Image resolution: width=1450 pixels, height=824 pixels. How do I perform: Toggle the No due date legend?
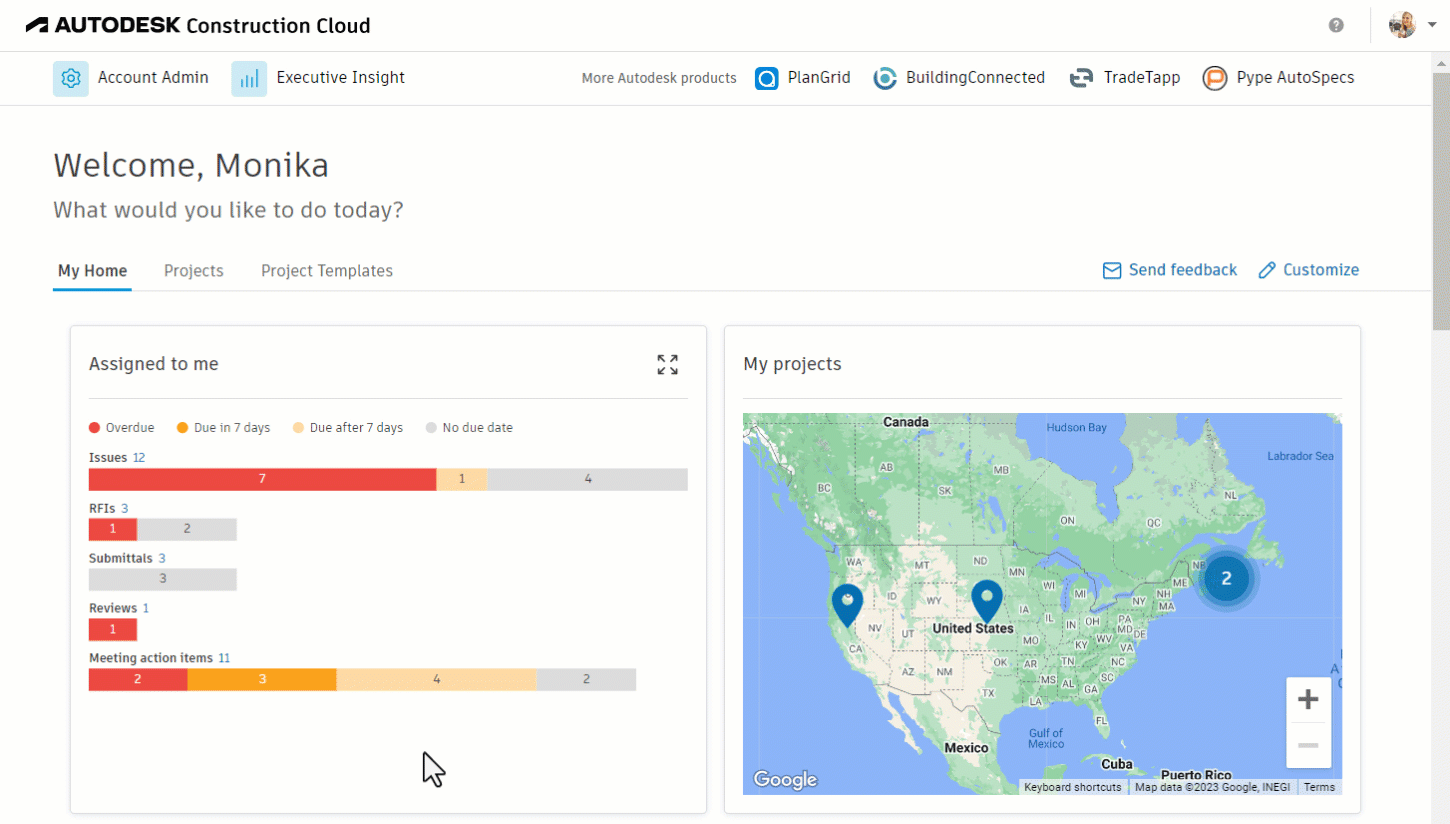tap(469, 428)
